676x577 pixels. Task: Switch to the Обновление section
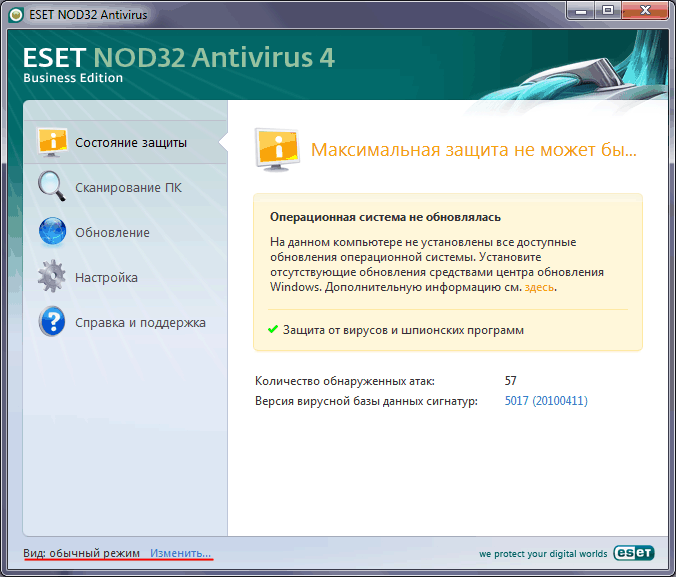112,232
